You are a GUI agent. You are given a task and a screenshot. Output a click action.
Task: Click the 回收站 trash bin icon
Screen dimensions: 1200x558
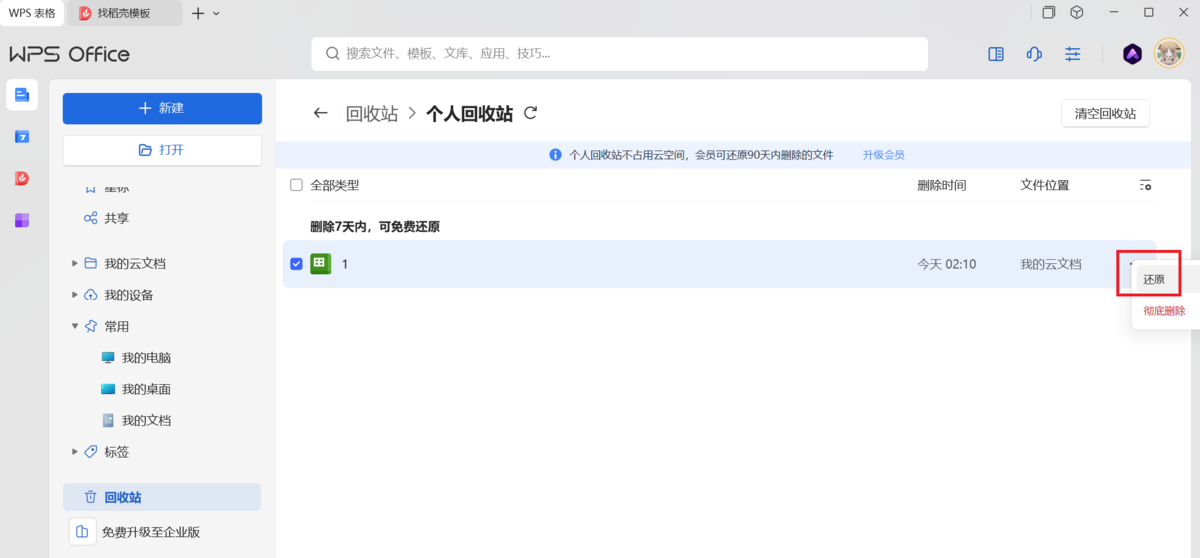90,497
